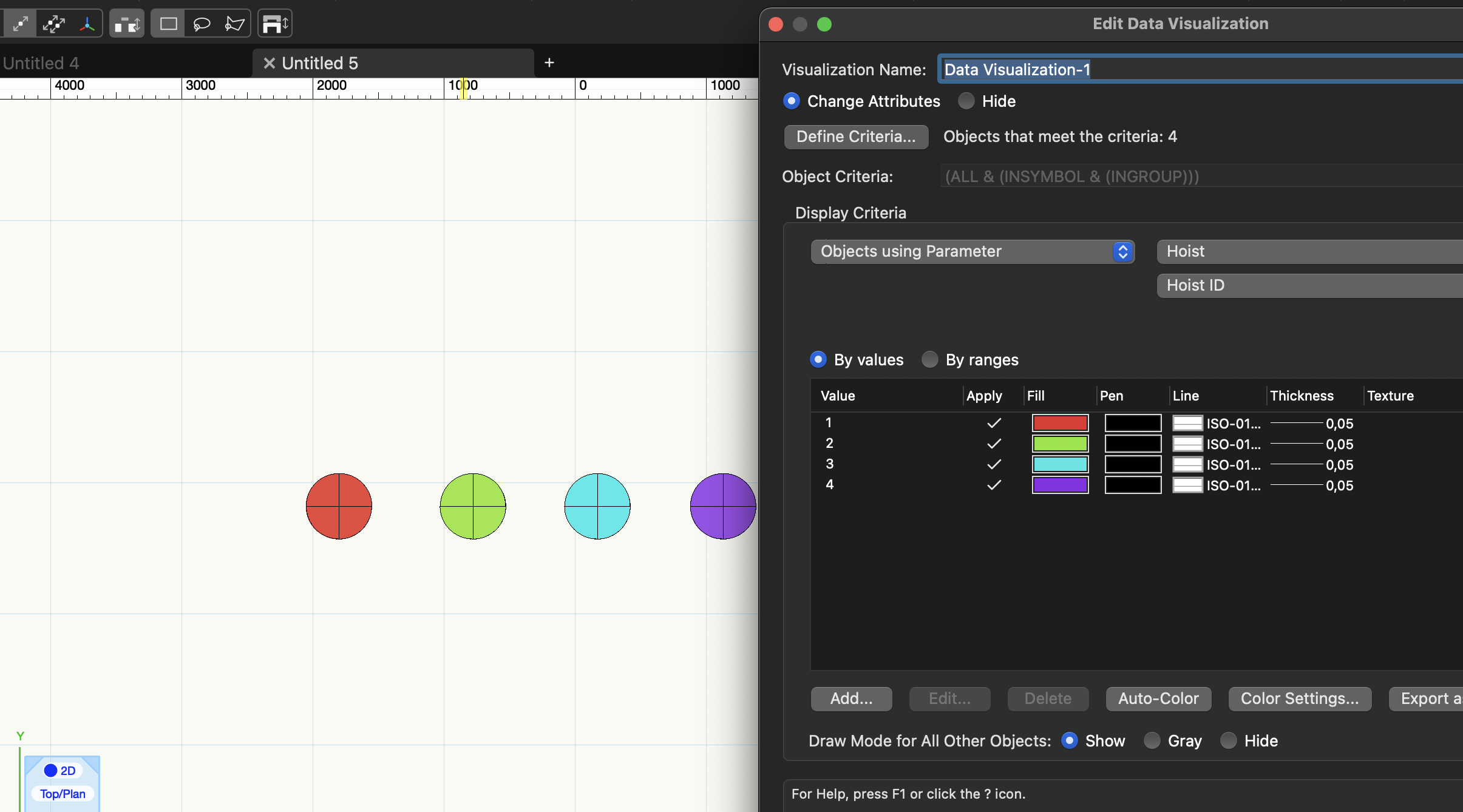Click the Auto-Color button
This screenshot has width=1463, height=812.
1157,699
